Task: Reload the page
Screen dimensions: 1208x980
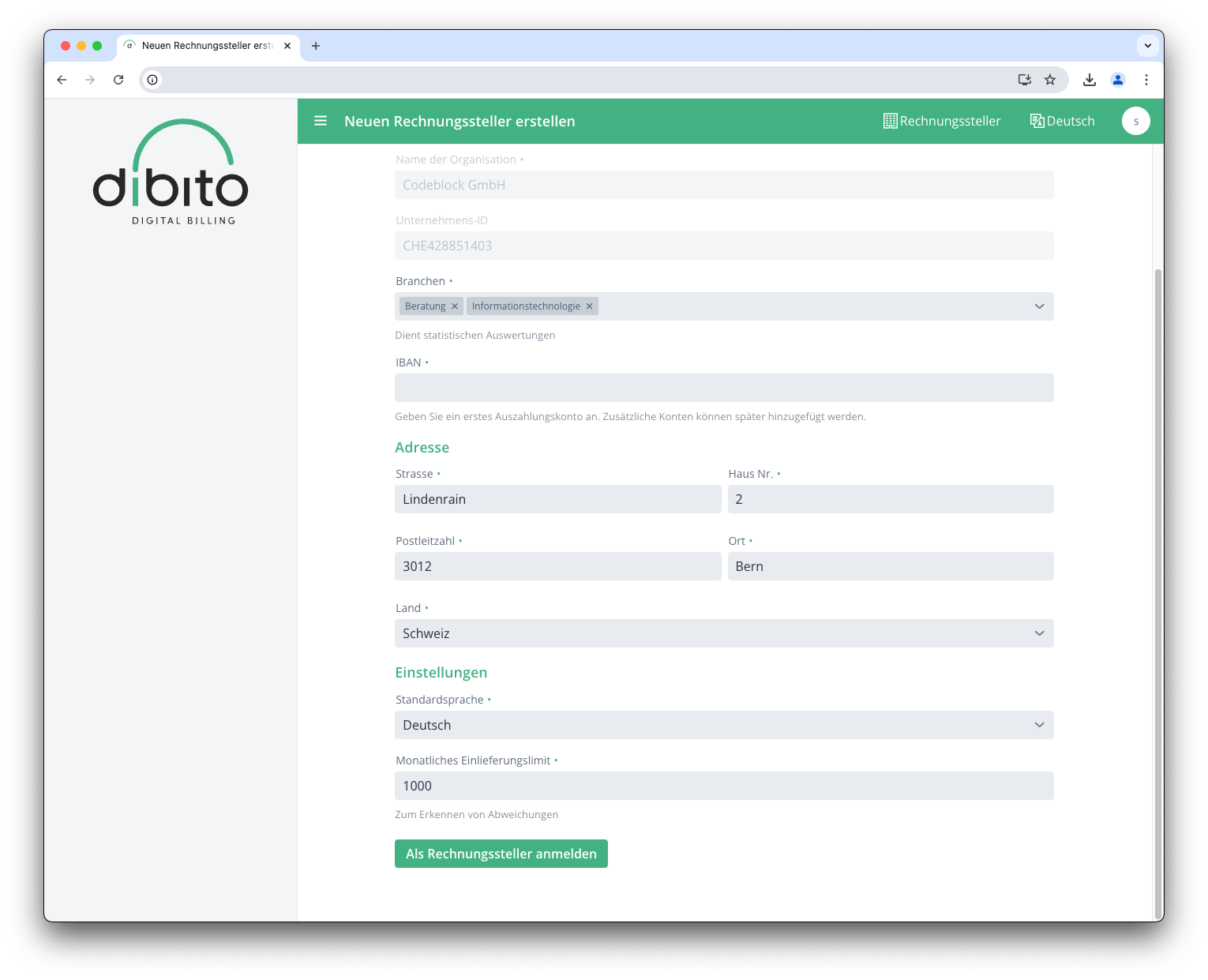Action: click(x=118, y=80)
